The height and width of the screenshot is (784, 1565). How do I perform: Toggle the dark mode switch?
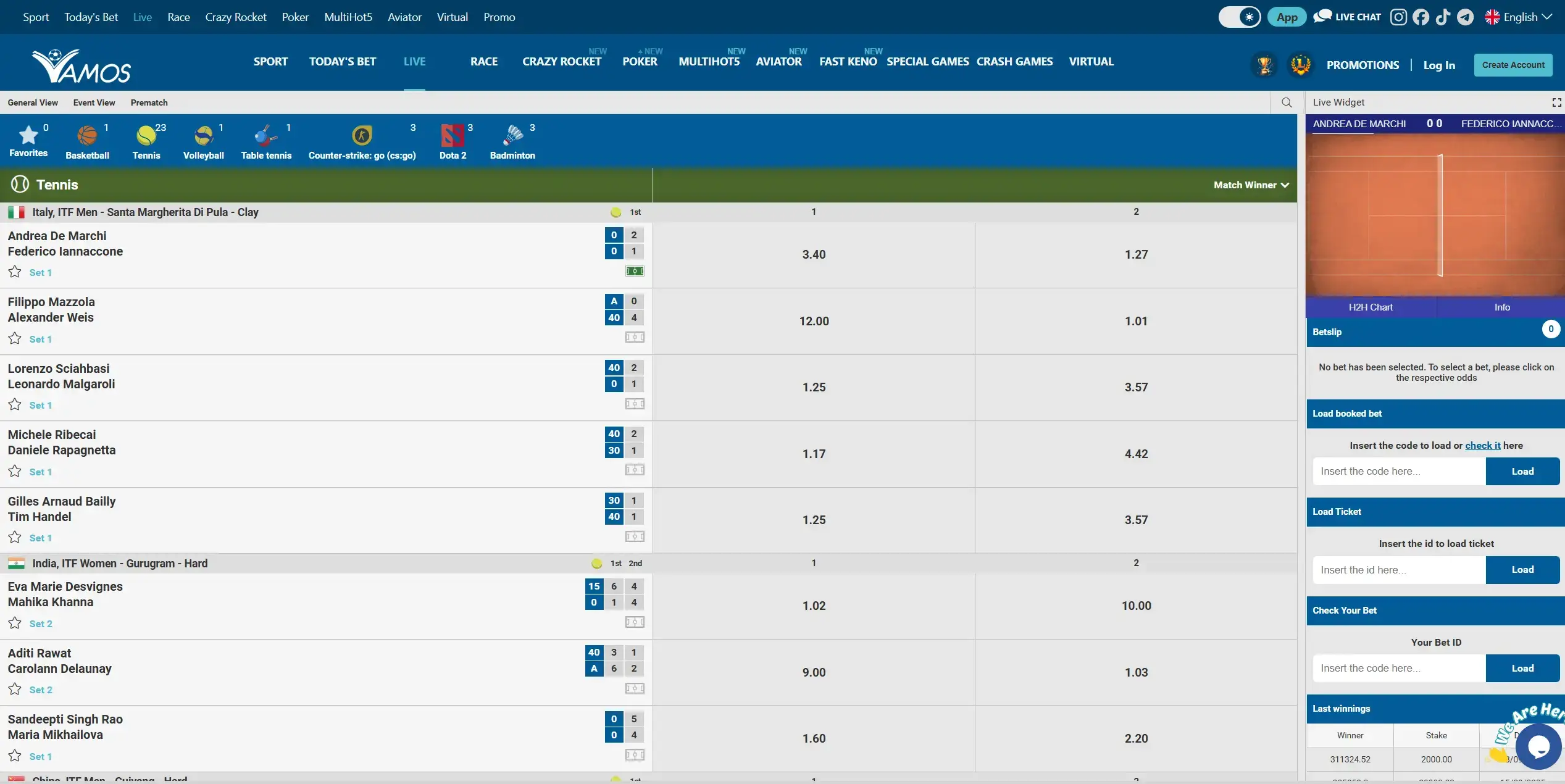1238,17
